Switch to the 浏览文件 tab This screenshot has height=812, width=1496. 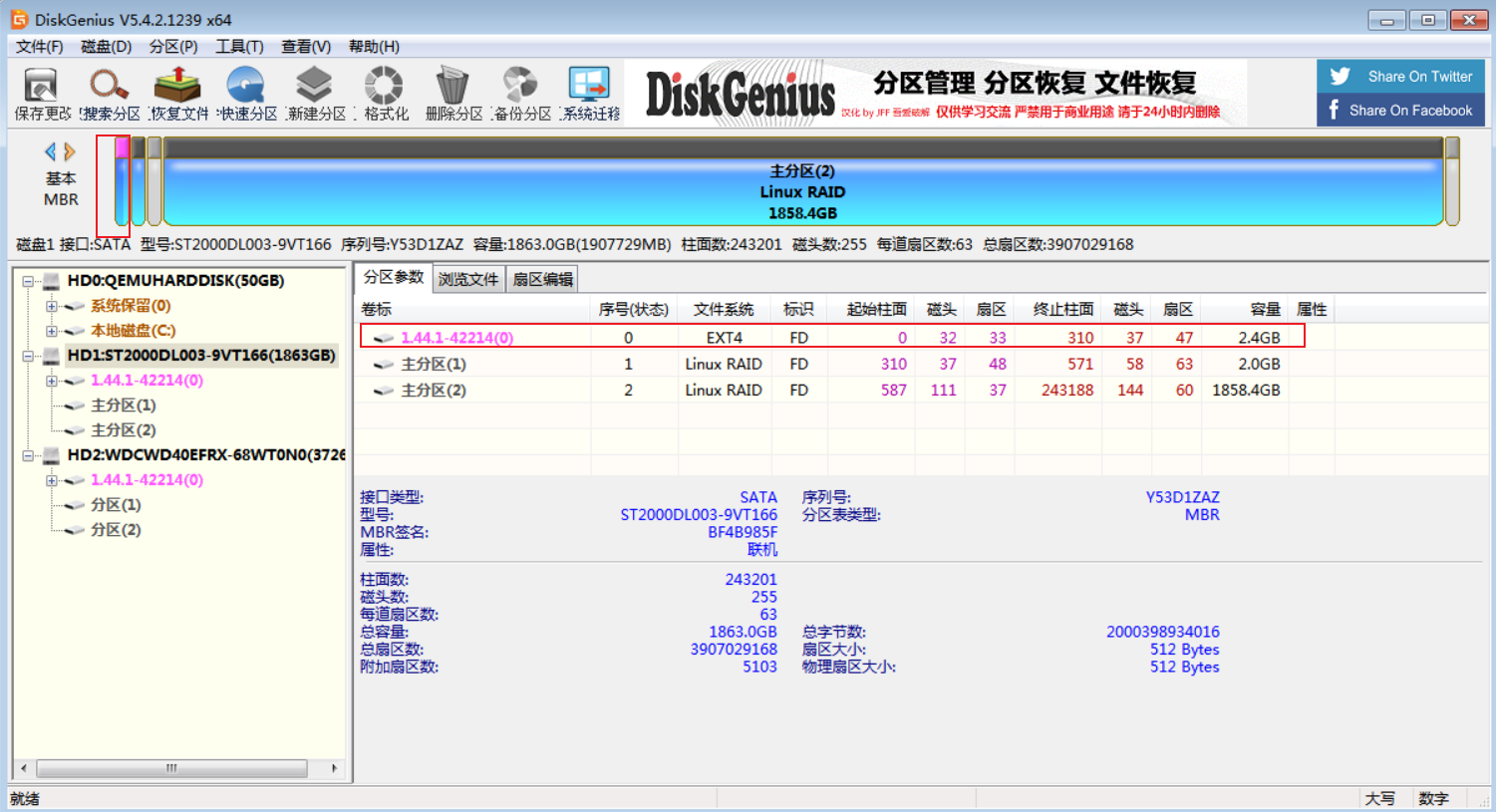click(467, 280)
